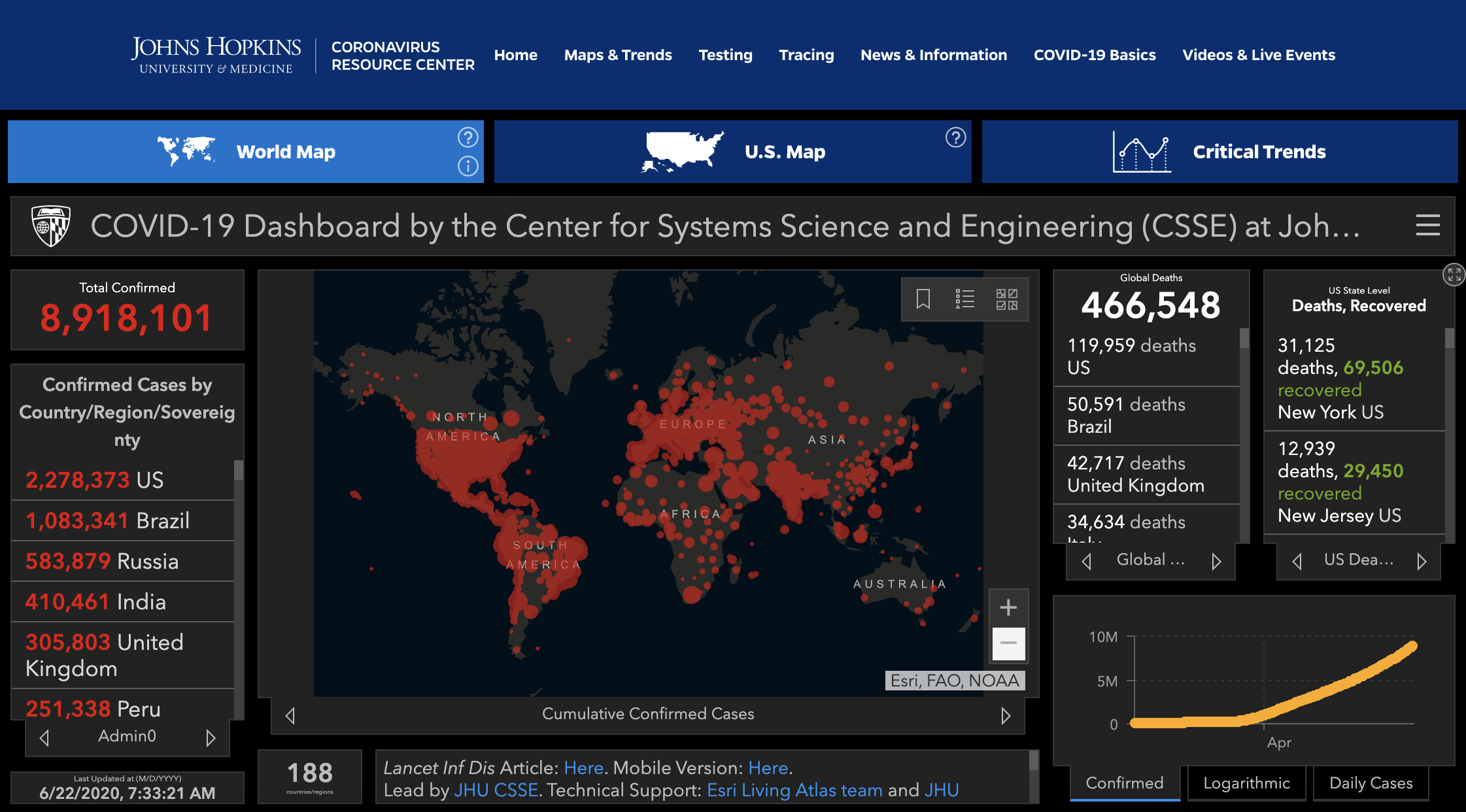Select the 305,803 United Kingdom row

pos(123,655)
